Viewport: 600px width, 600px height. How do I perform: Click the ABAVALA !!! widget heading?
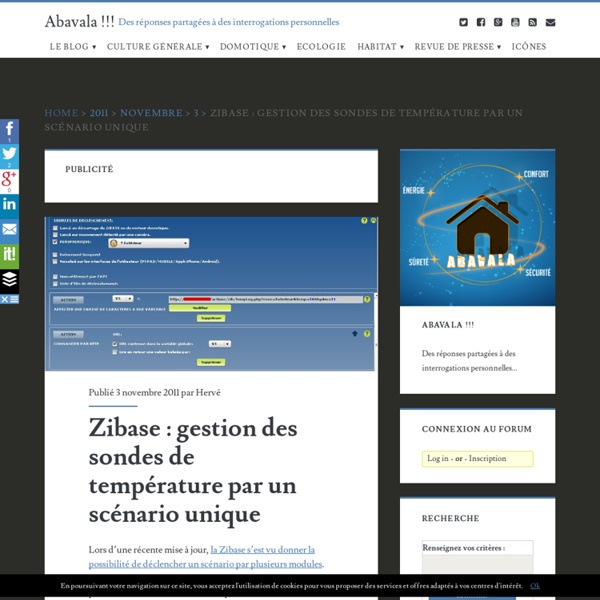tap(448, 325)
